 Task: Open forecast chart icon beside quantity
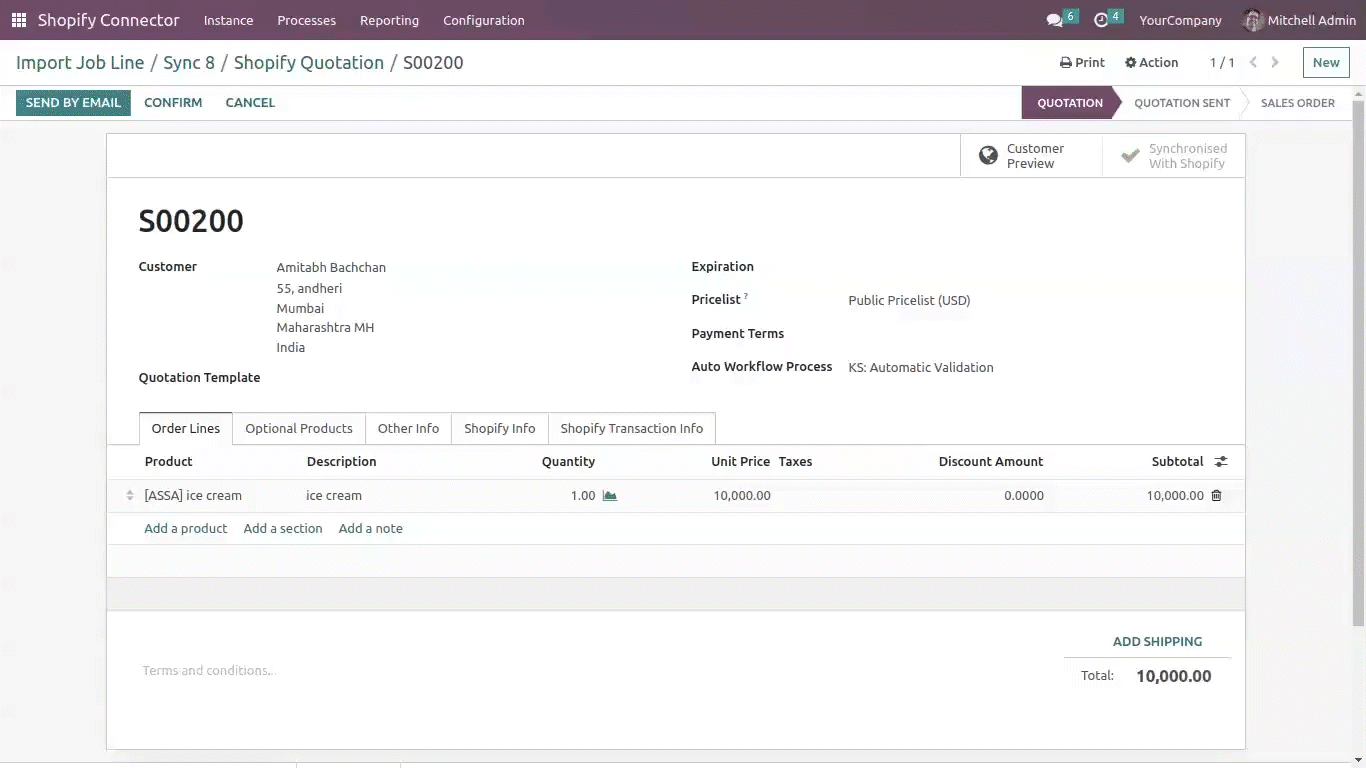tap(610, 496)
